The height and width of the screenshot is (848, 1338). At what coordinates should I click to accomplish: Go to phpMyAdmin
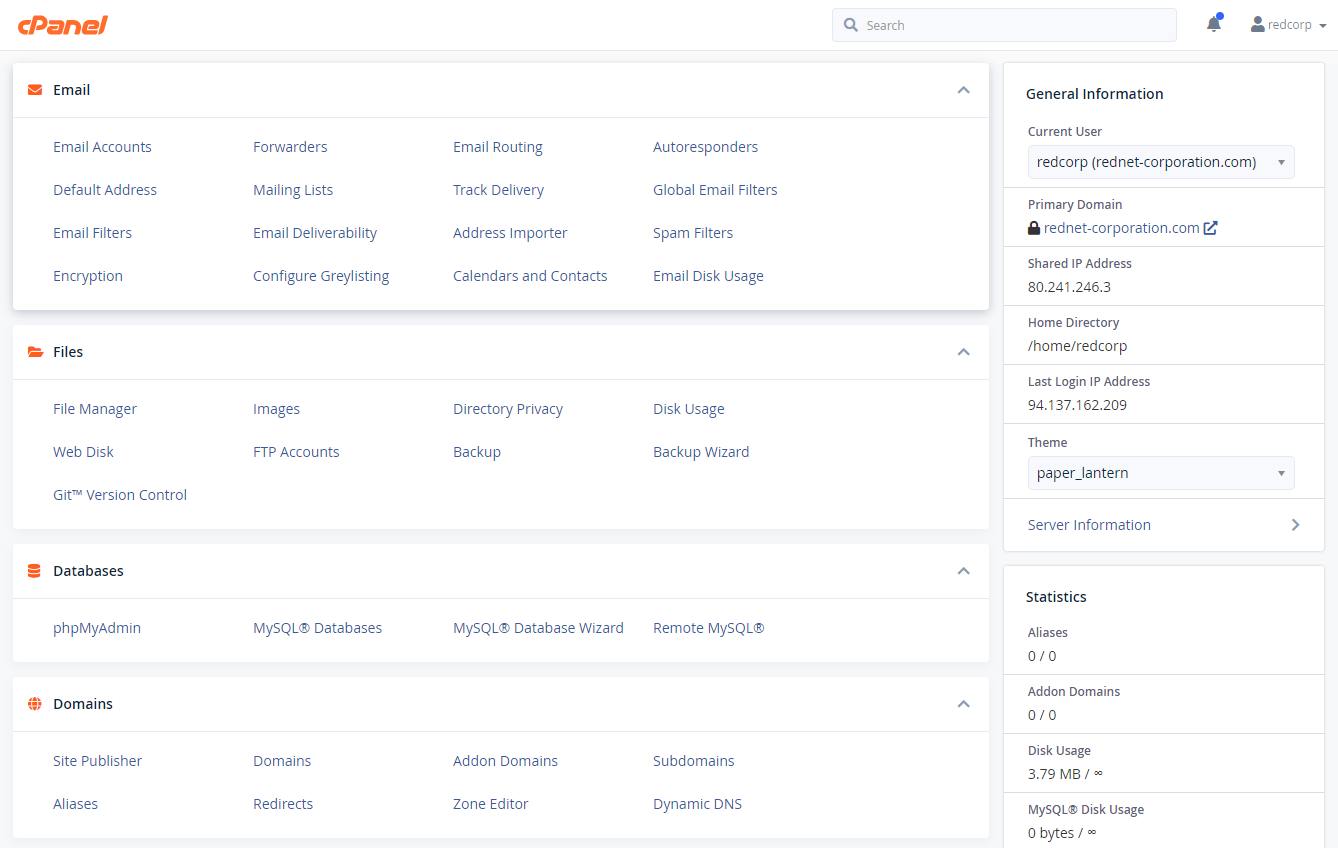(x=97, y=628)
